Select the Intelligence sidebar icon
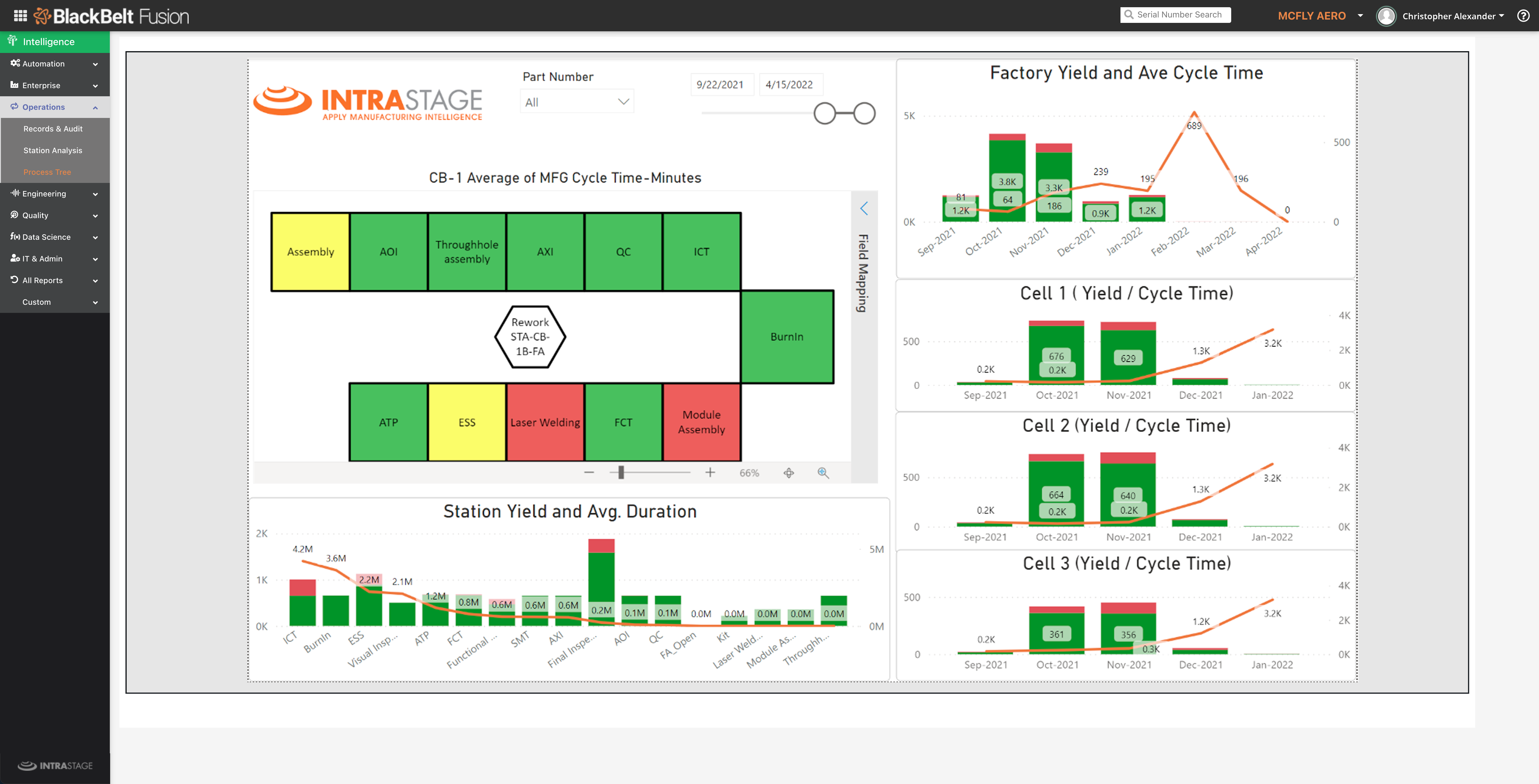The image size is (1539, 784). (x=12, y=41)
